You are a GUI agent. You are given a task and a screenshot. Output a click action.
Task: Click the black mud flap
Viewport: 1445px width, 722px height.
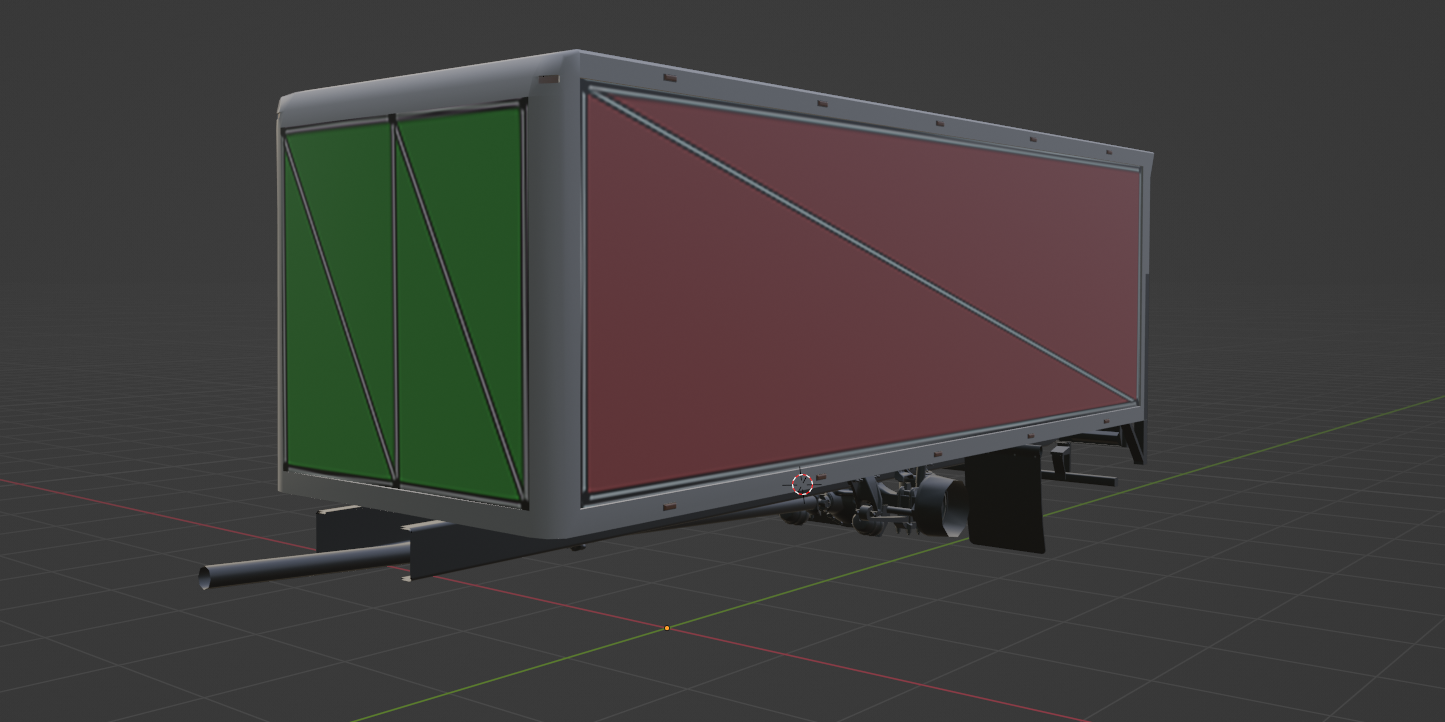click(x=1005, y=505)
